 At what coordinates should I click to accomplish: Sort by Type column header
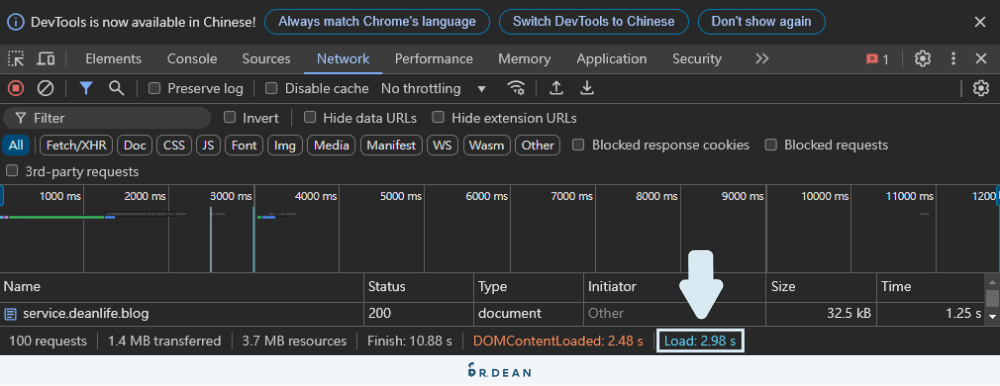tap(528, 287)
